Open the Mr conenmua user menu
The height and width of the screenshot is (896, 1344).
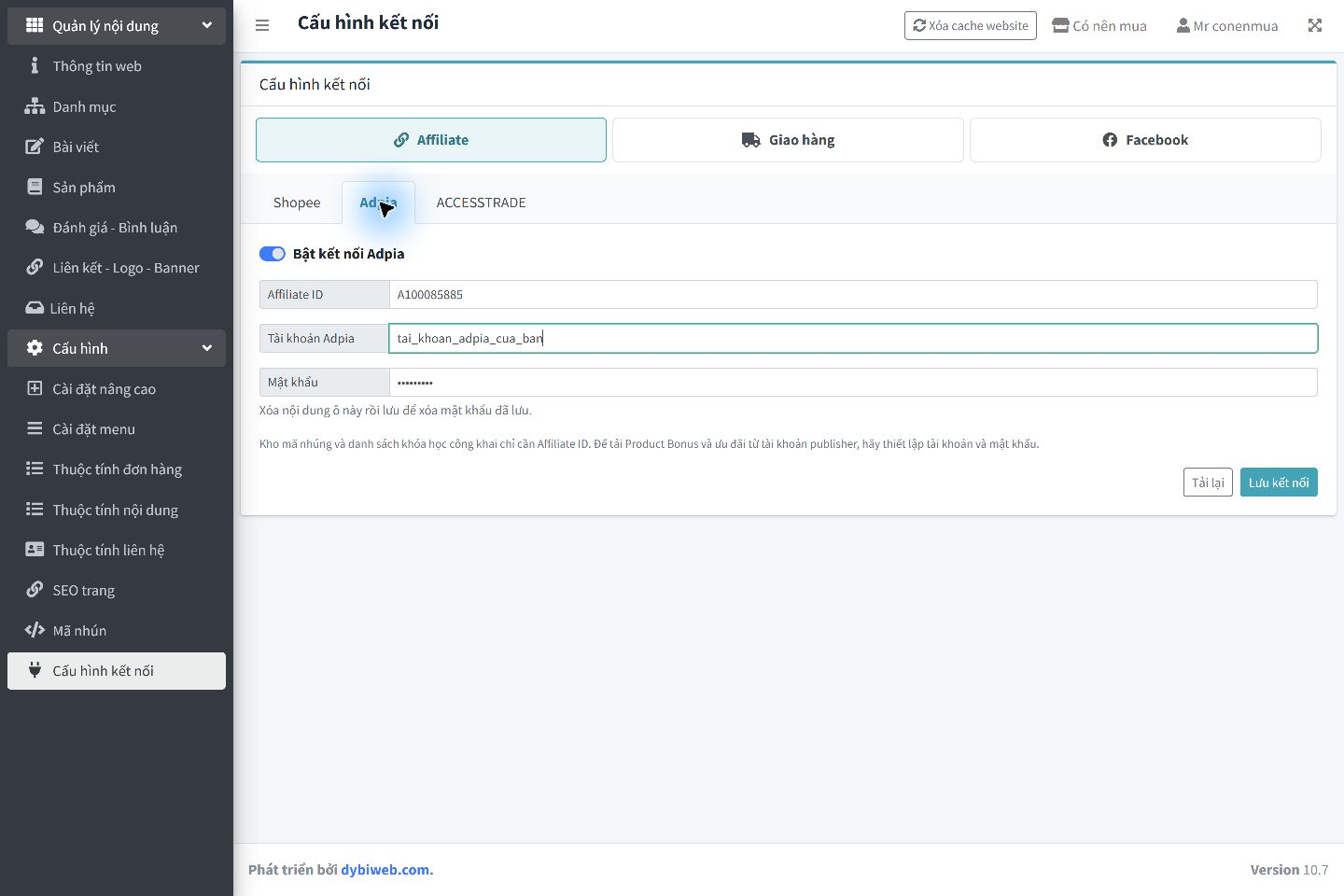pyautogui.click(x=1227, y=25)
